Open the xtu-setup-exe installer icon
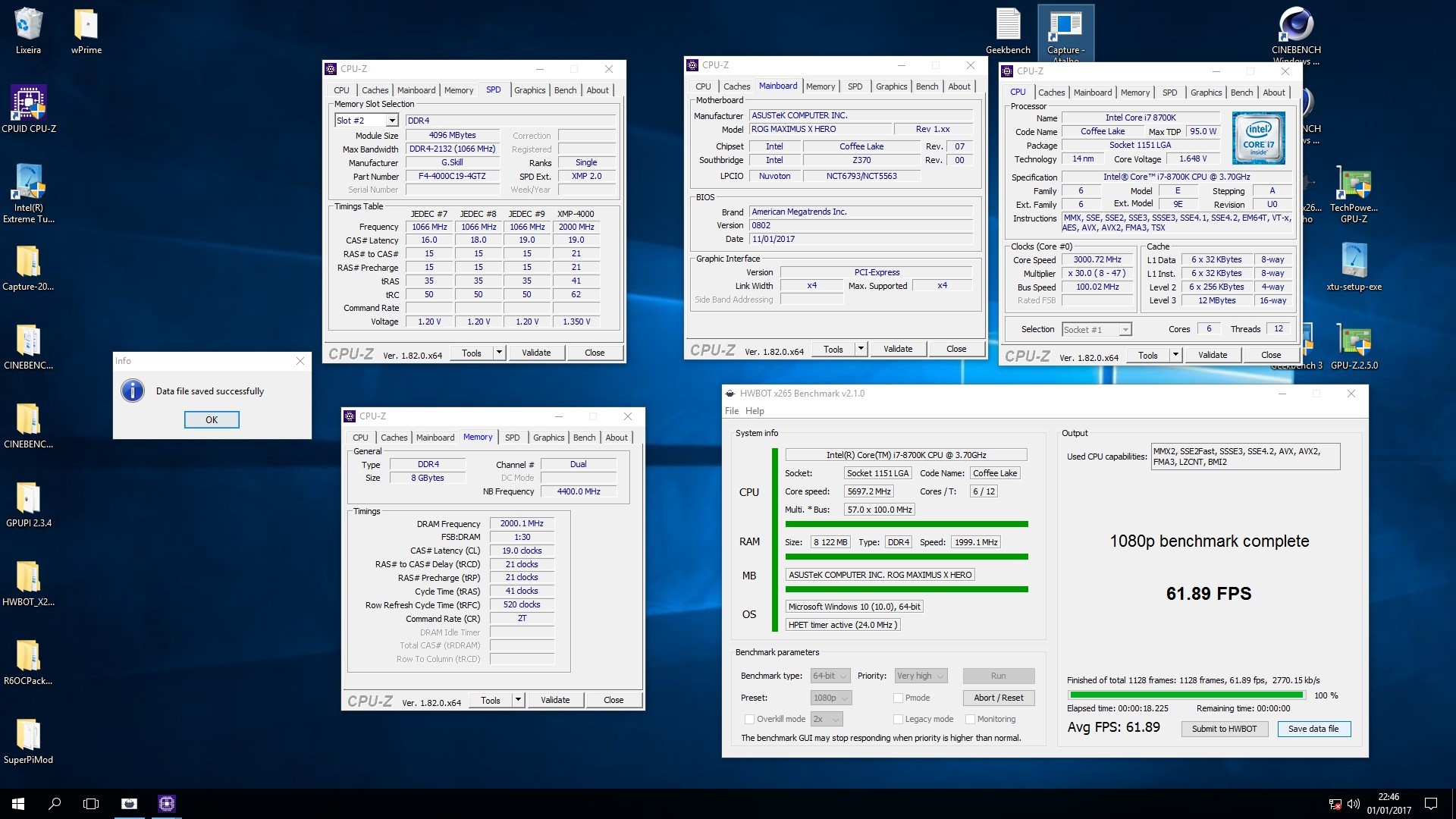Viewport: 1456px width, 819px height. 1354,268
